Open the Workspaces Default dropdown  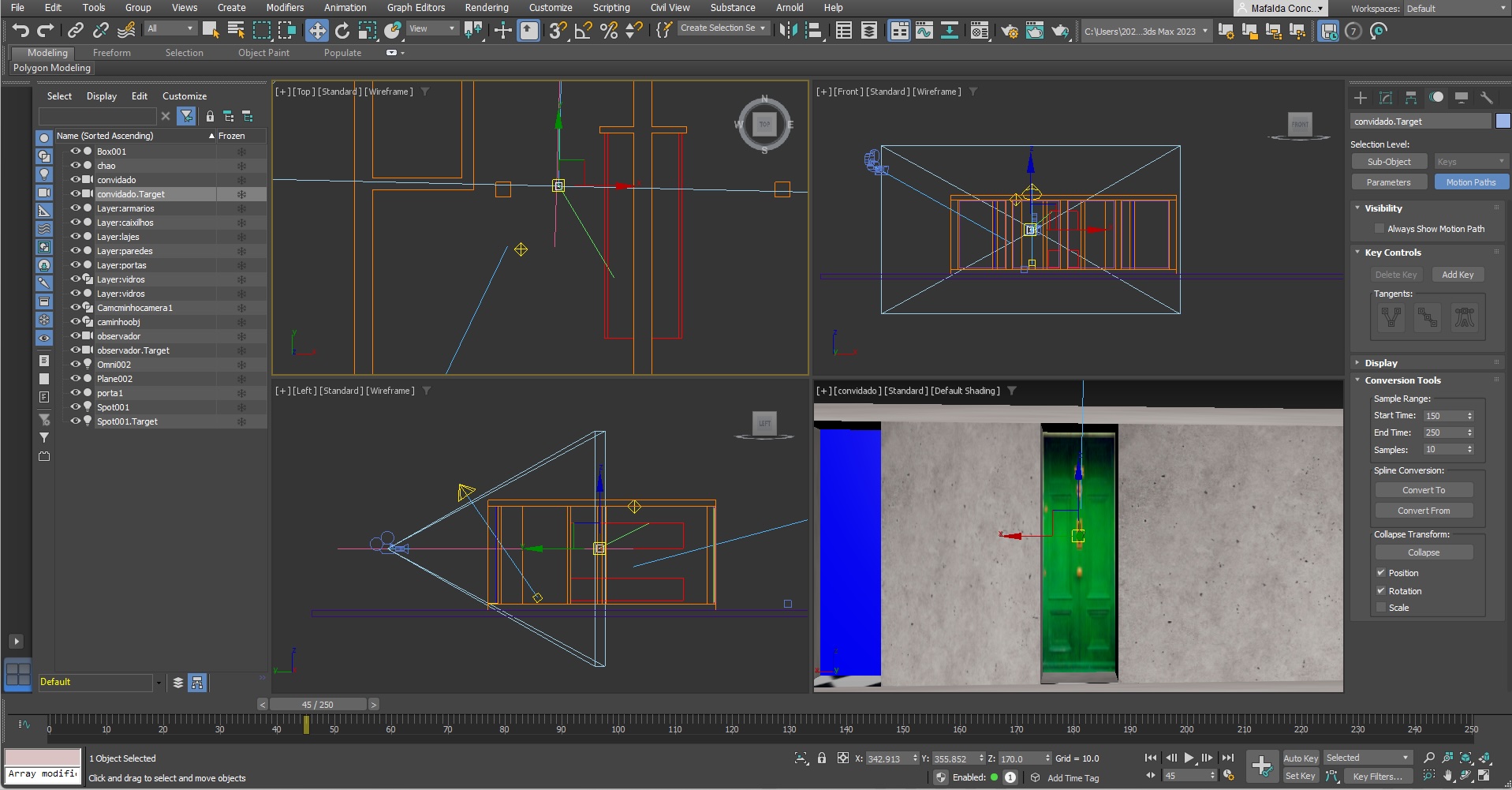(x=1455, y=9)
